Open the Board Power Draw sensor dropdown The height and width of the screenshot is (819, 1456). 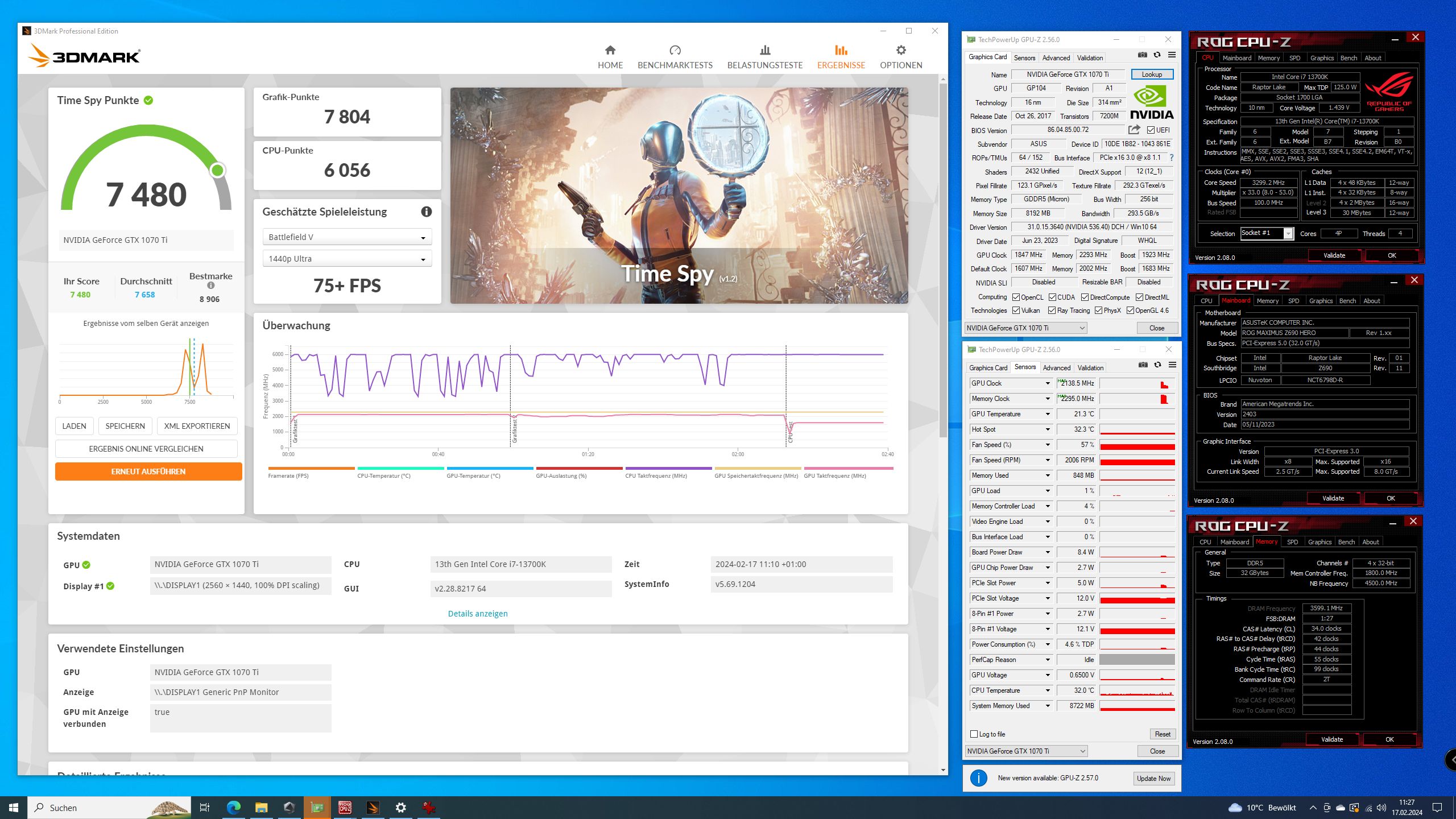pos(1048,552)
